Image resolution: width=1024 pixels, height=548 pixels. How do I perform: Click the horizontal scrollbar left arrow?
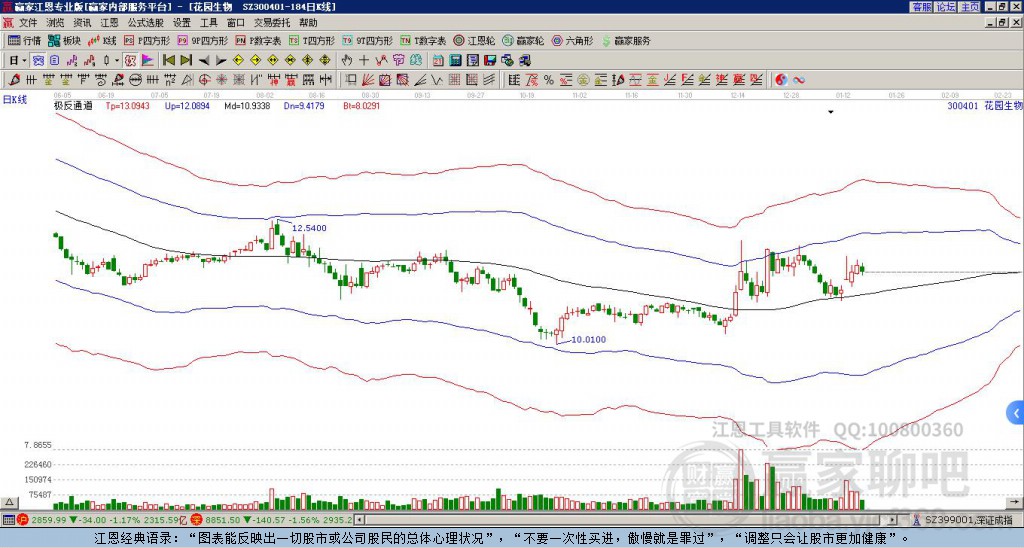(x=359, y=520)
